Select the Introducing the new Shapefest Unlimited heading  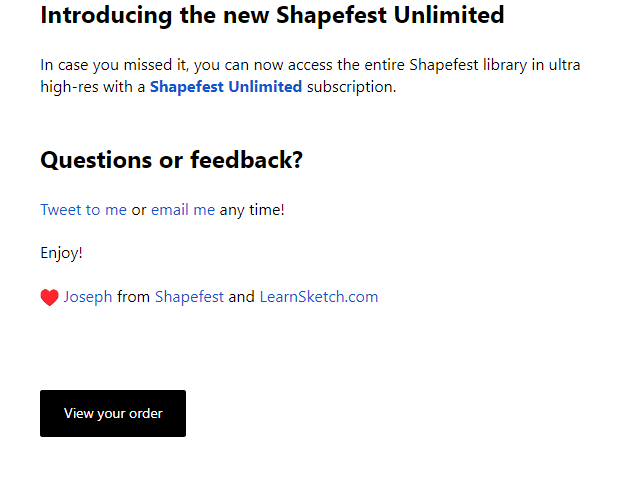[x=272, y=15]
